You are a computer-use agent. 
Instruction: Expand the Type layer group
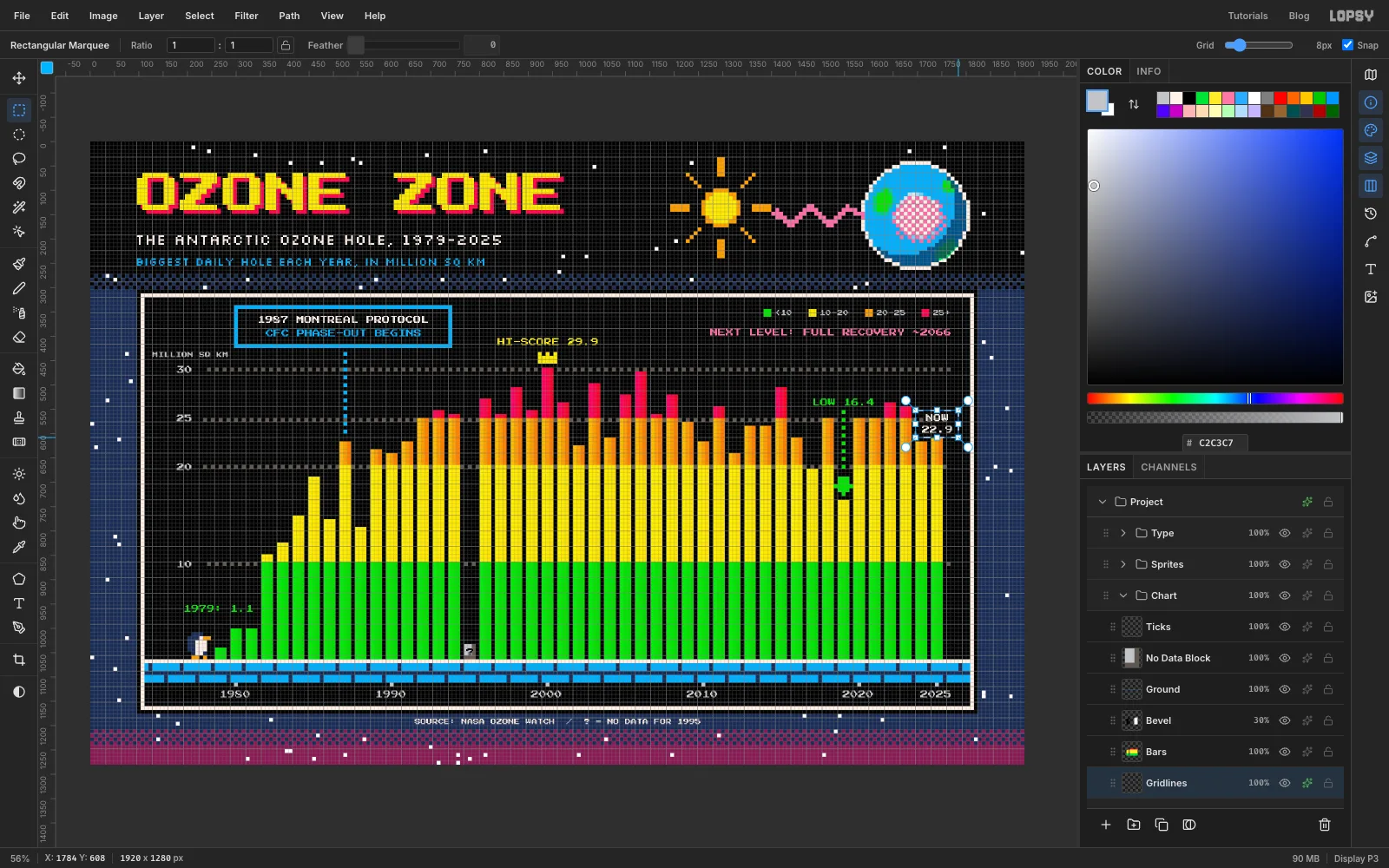click(1123, 533)
